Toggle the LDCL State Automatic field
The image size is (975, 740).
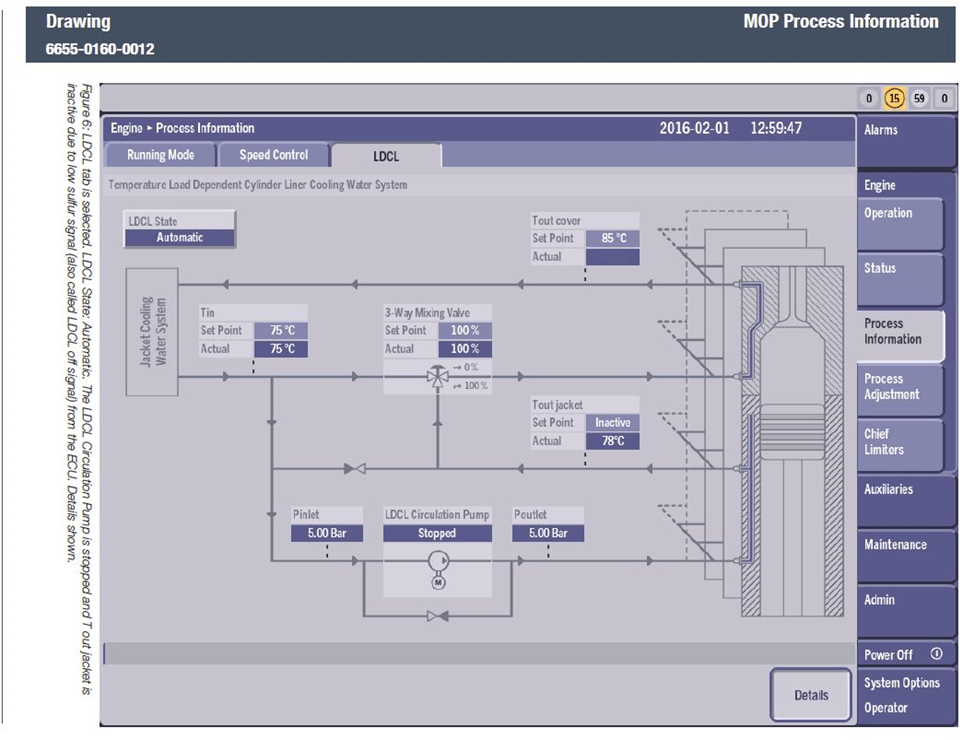180,238
